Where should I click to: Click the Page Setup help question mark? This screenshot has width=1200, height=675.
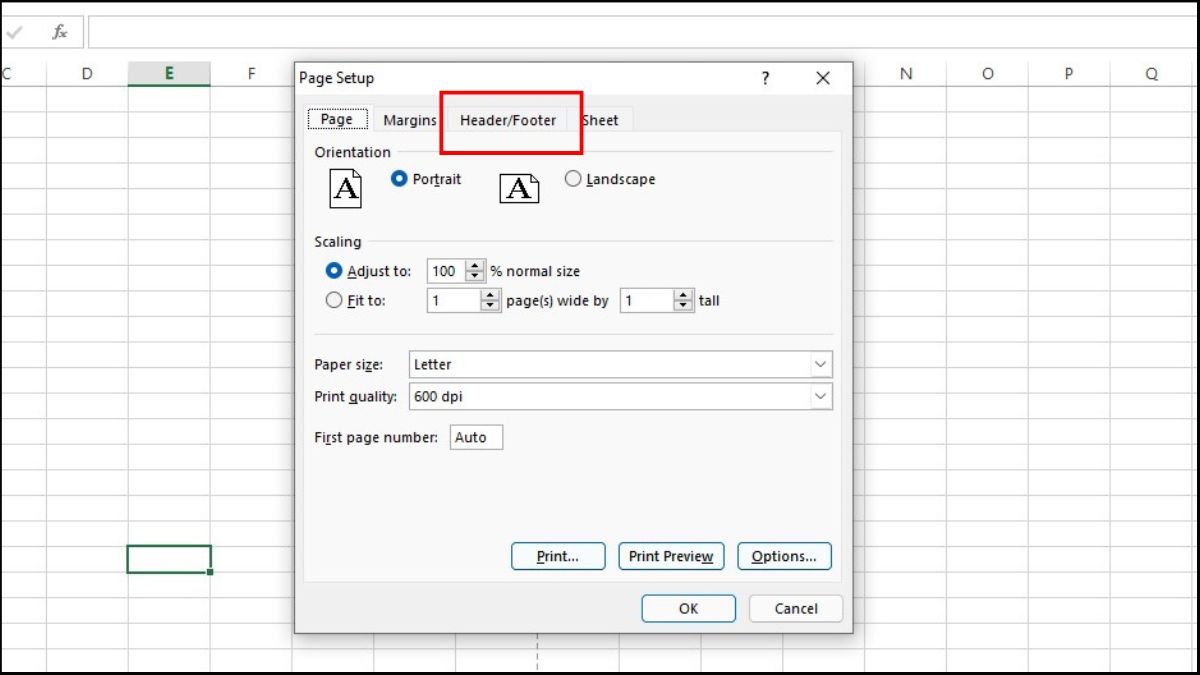tap(765, 78)
